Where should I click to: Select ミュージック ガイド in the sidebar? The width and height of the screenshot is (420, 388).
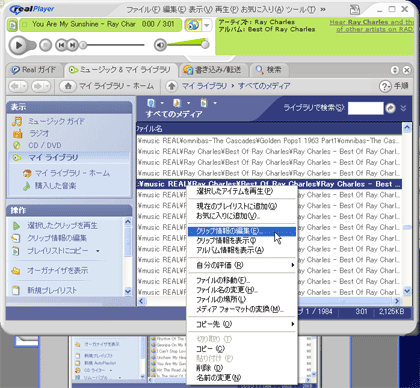(56, 121)
